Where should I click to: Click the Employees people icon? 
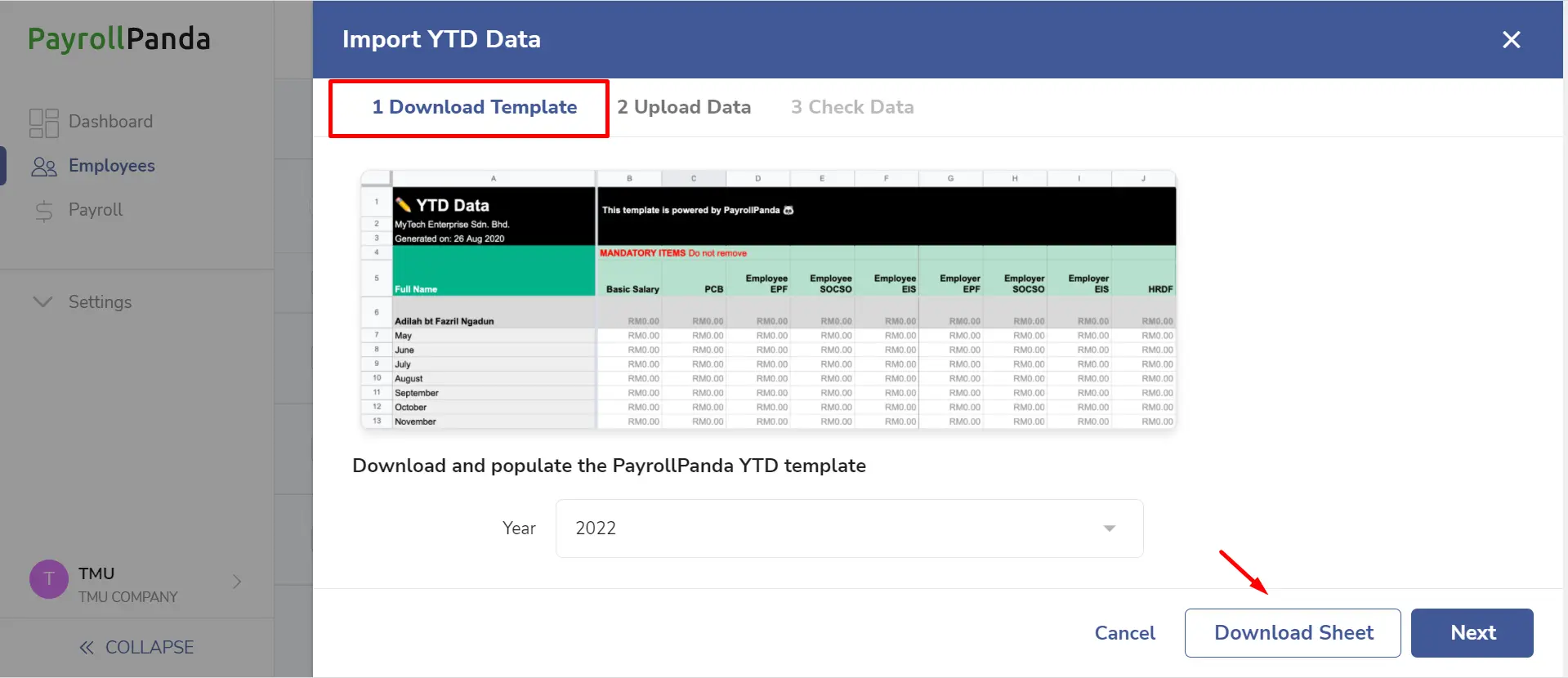tap(44, 167)
